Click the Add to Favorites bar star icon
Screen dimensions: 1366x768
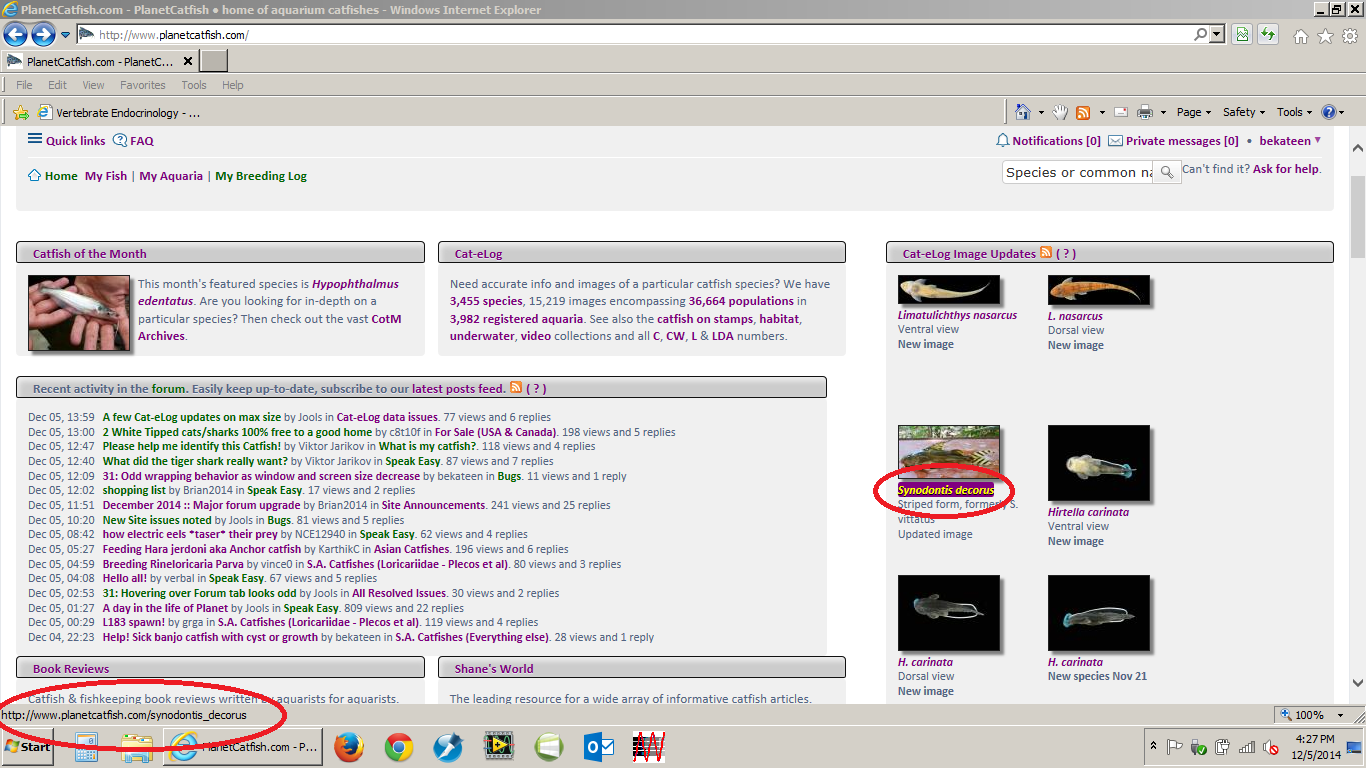click(x=20, y=113)
